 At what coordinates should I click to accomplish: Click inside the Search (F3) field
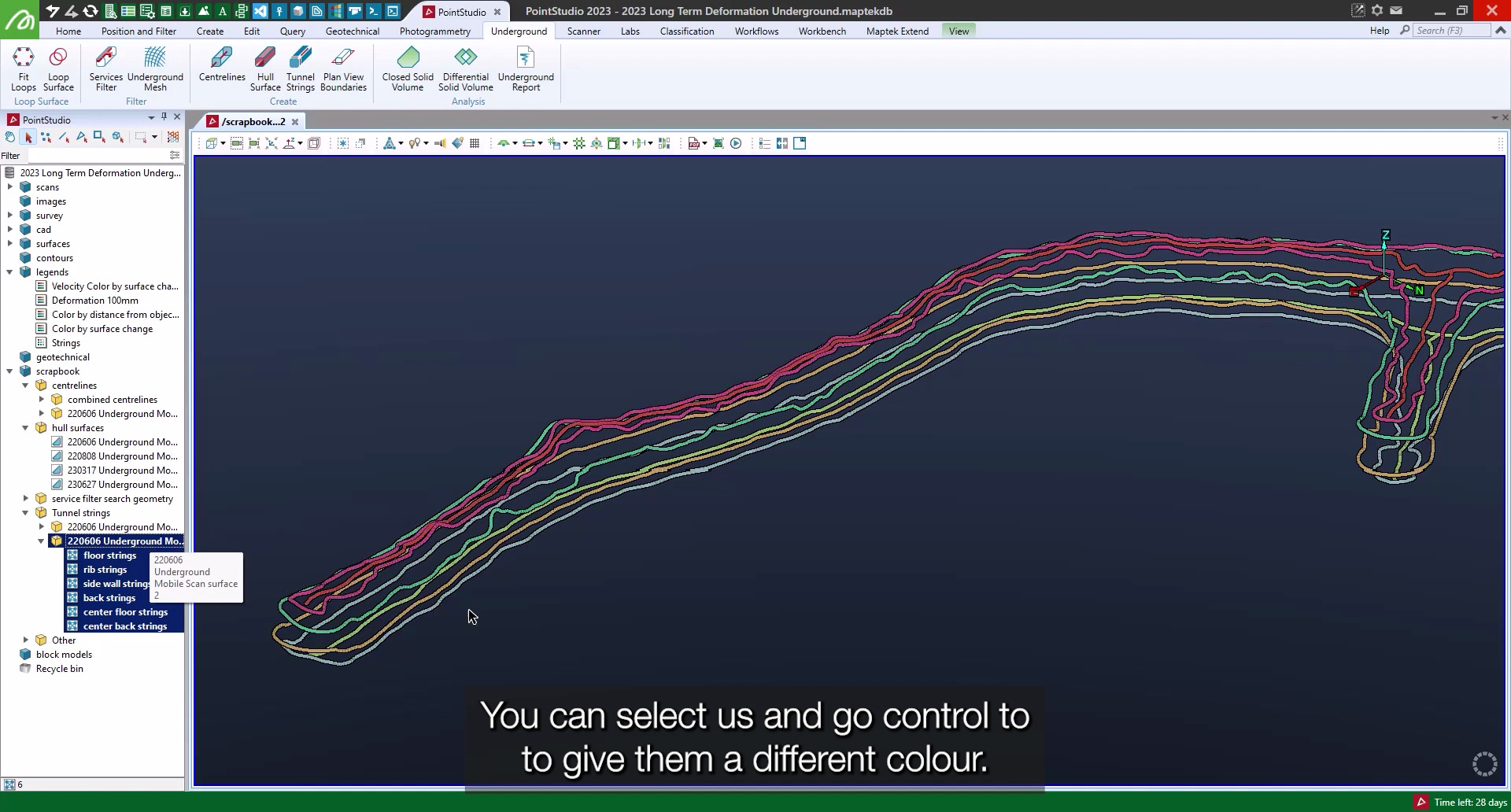(x=1450, y=31)
